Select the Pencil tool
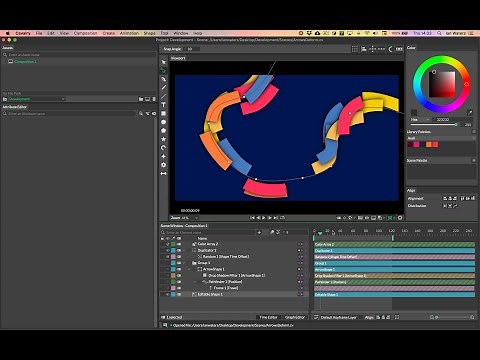The height and width of the screenshot is (360, 480). pos(163,88)
